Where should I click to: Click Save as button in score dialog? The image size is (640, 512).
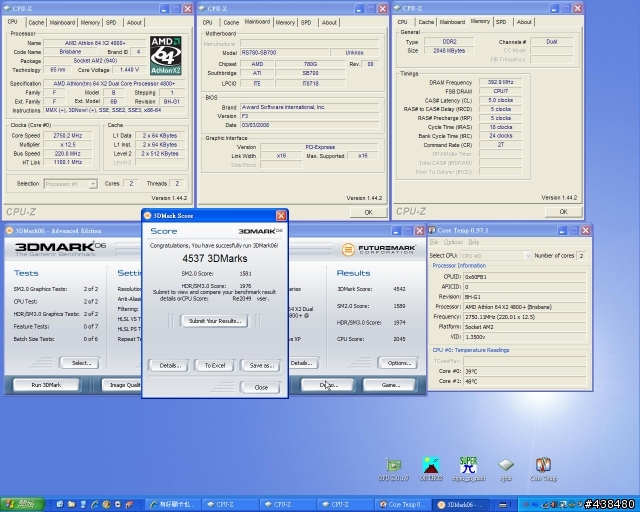click(x=261, y=365)
